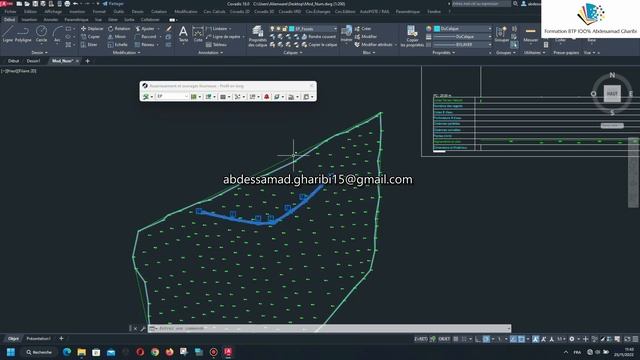
Task: Toggle polar tracking in status bar
Action: coord(486,339)
